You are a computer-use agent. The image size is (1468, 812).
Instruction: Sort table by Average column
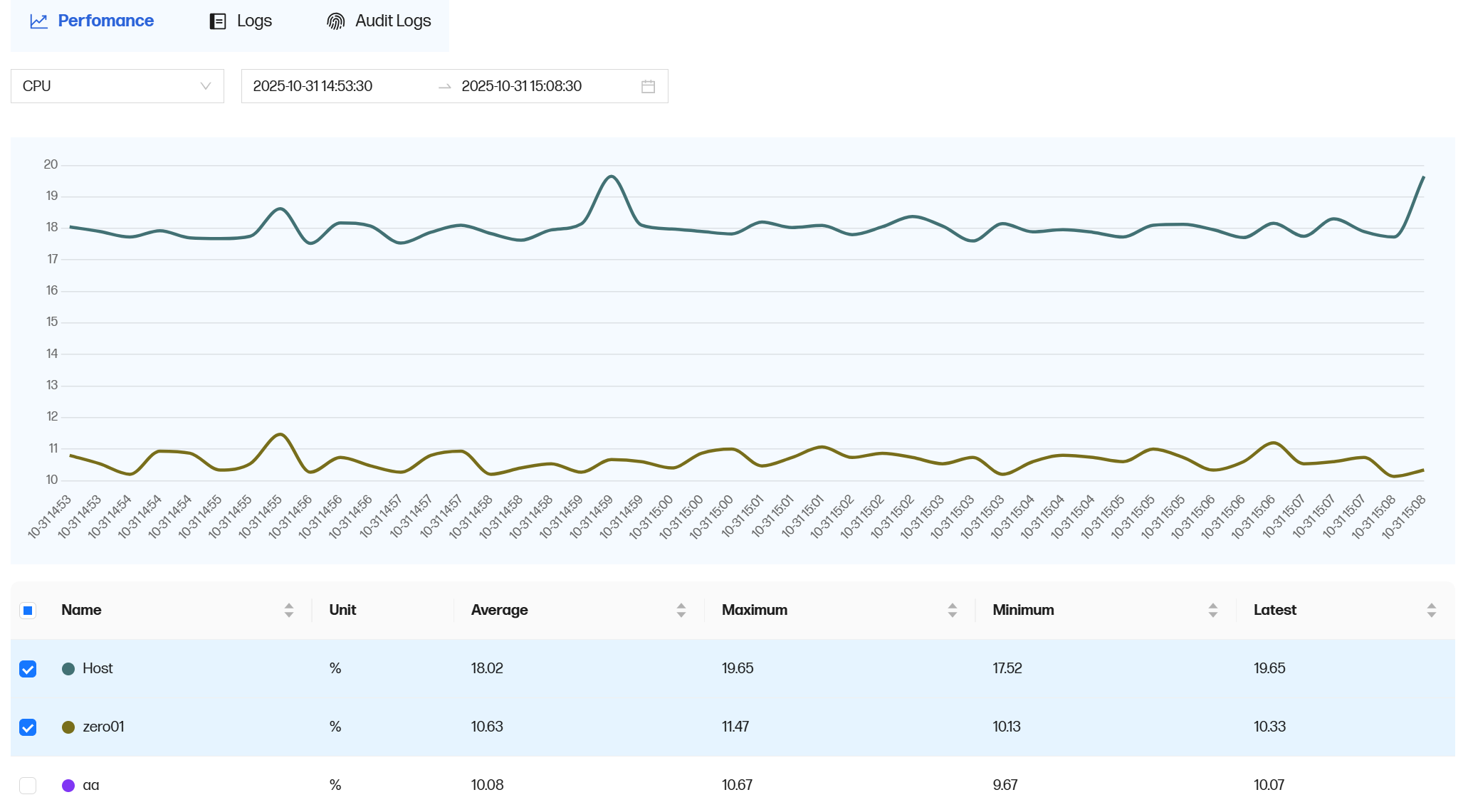coord(681,610)
